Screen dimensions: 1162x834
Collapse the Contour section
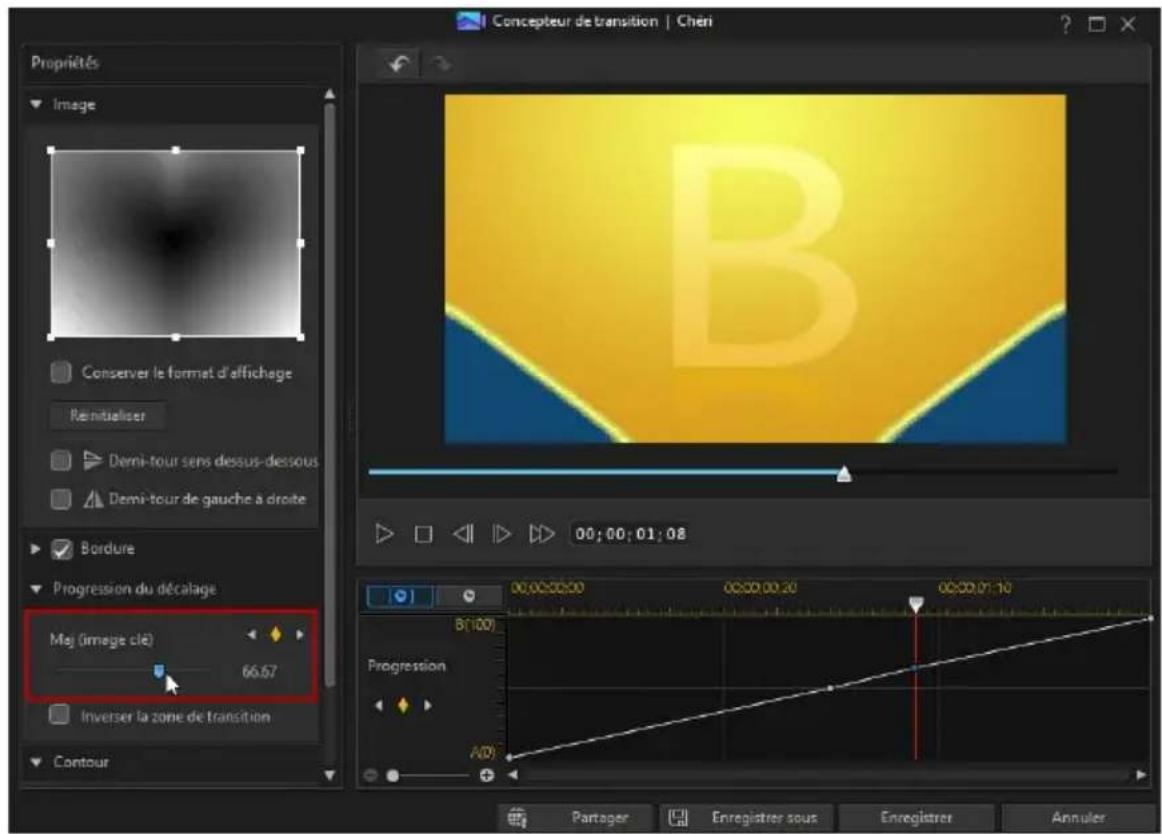(36, 761)
